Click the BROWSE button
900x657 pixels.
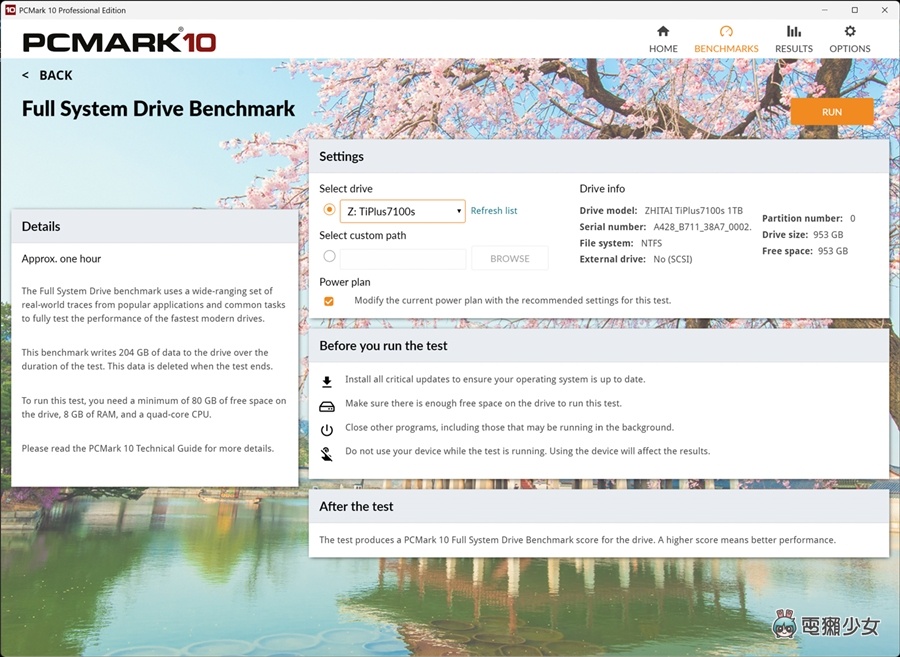510,258
